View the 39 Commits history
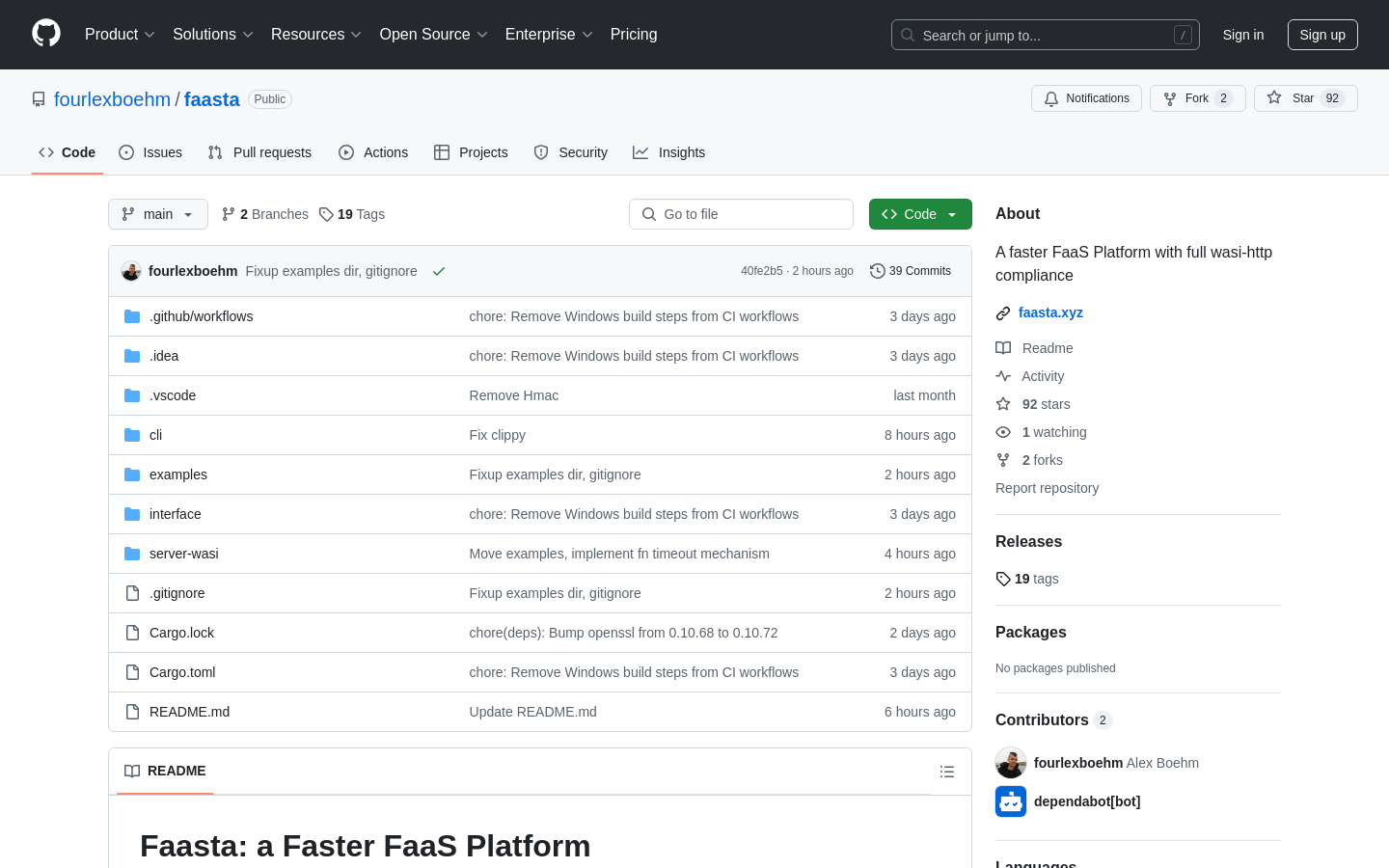1389x868 pixels. coord(911,271)
